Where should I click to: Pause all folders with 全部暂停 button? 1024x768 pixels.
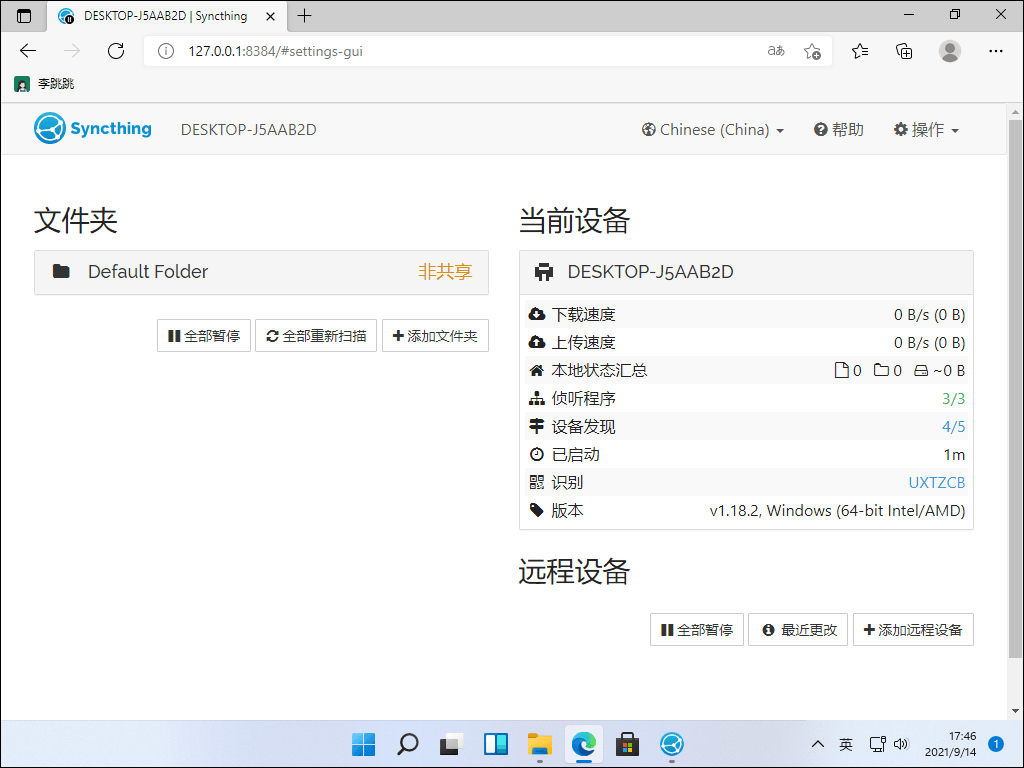coord(204,336)
